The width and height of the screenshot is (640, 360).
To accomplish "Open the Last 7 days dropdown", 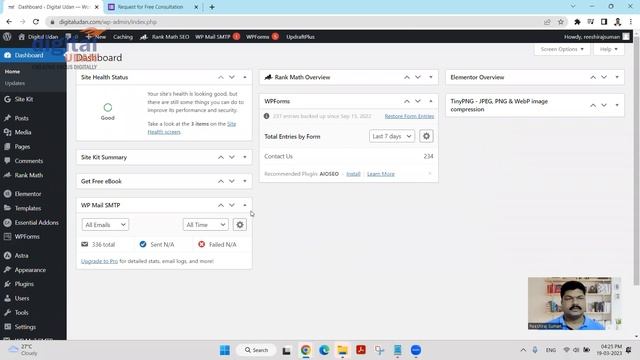I will [x=392, y=136].
